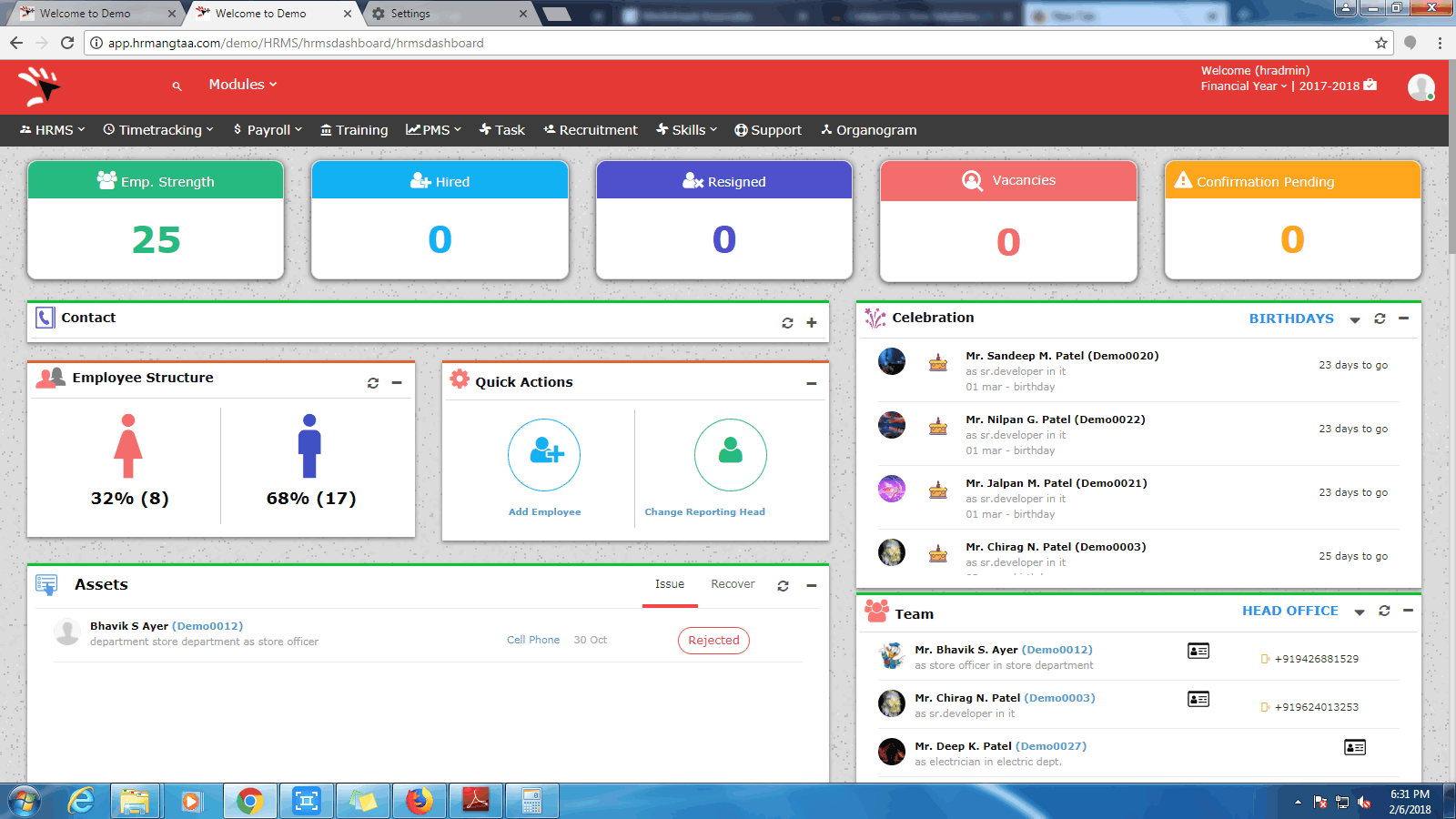Open the Financial Year selector
This screenshot has width=1456, height=819.
point(1243,86)
